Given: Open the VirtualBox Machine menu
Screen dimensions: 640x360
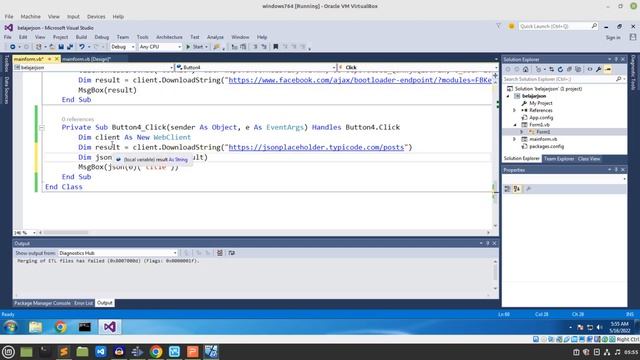Looking at the screenshot, I should tap(30, 17).
